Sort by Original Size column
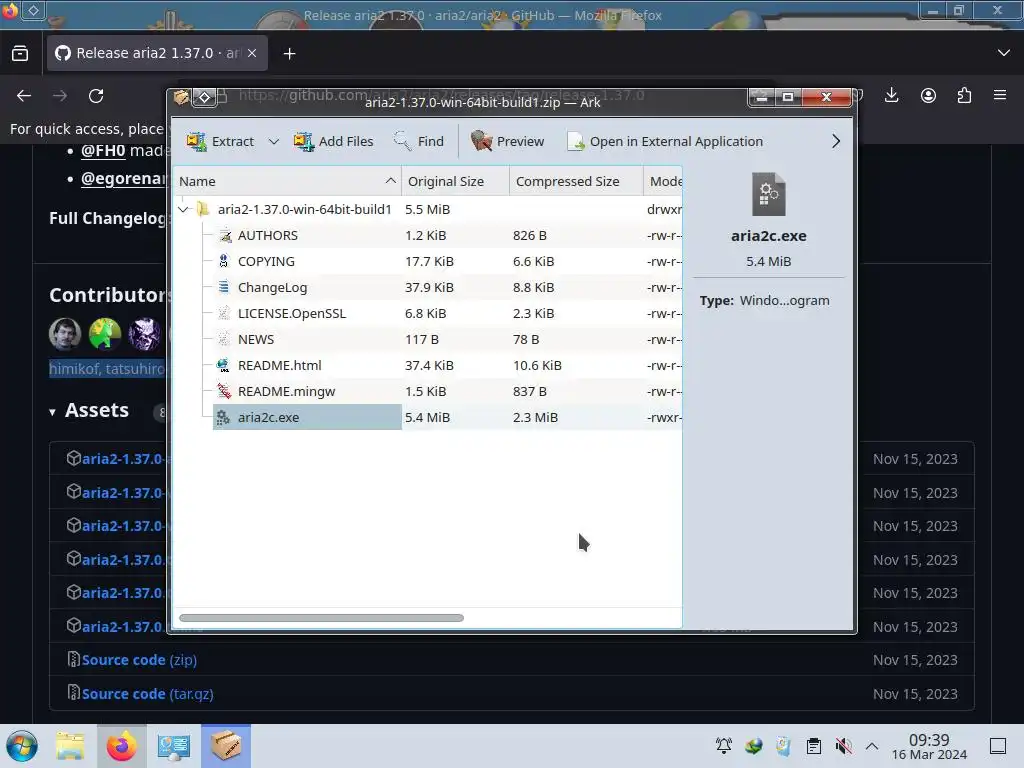Image resolution: width=1024 pixels, height=768 pixels. pos(455,182)
